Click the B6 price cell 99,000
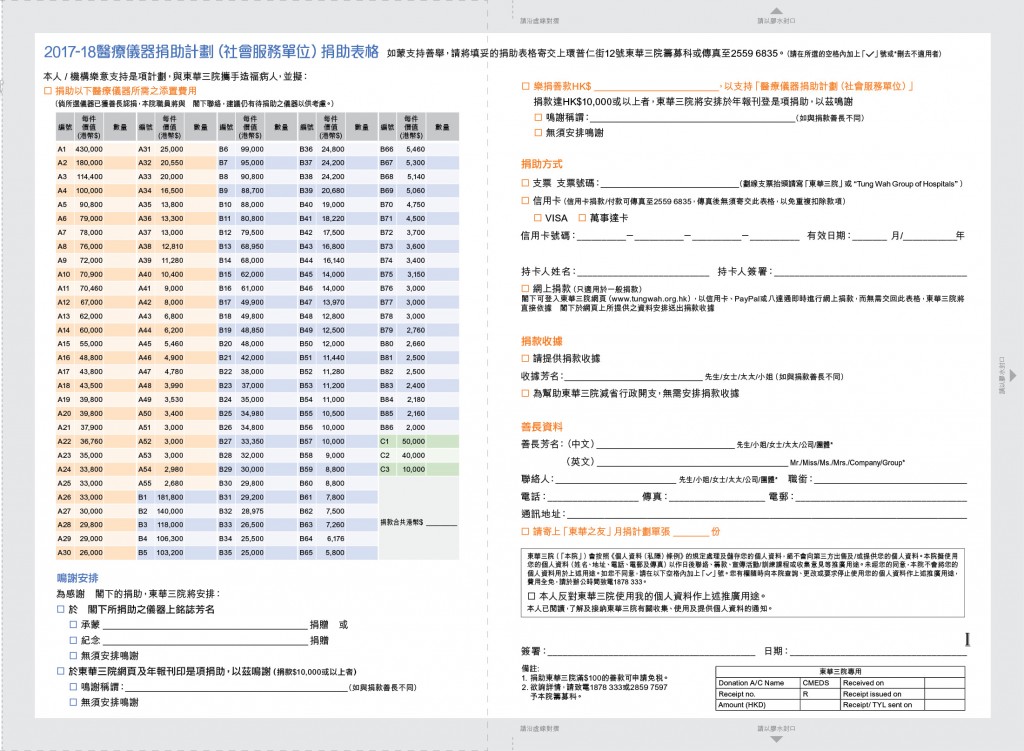This screenshot has height=751, width=1024. (x=252, y=149)
